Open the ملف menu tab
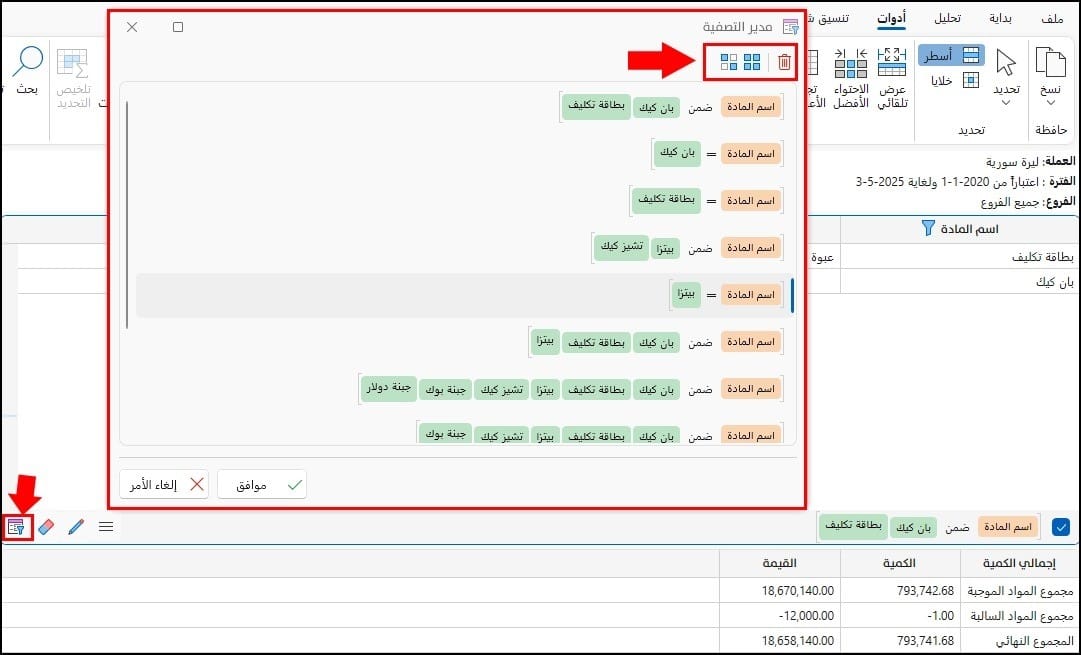Image resolution: width=1081 pixels, height=655 pixels. [x=1052, y=19]
